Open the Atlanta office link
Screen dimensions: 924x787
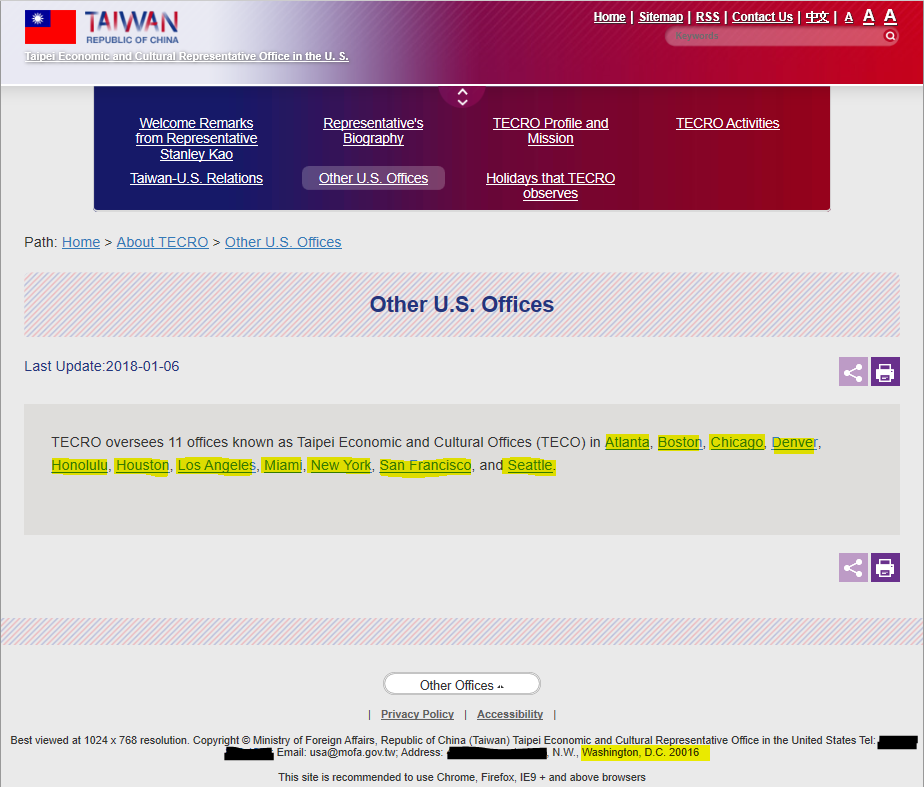[x=627, y=442]
